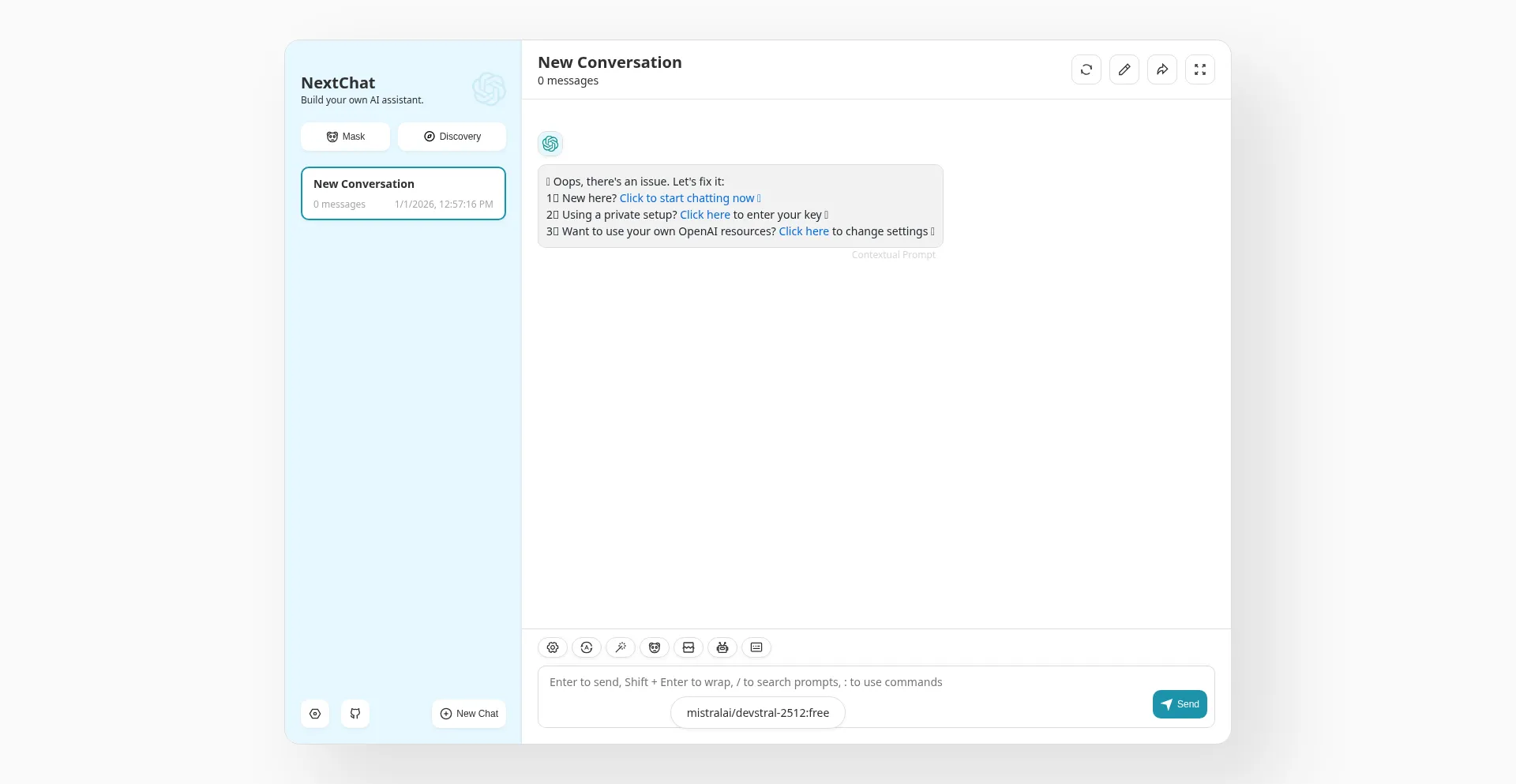
Task: Open the GitHub icon in sidebar
Action: click(355, 714)
